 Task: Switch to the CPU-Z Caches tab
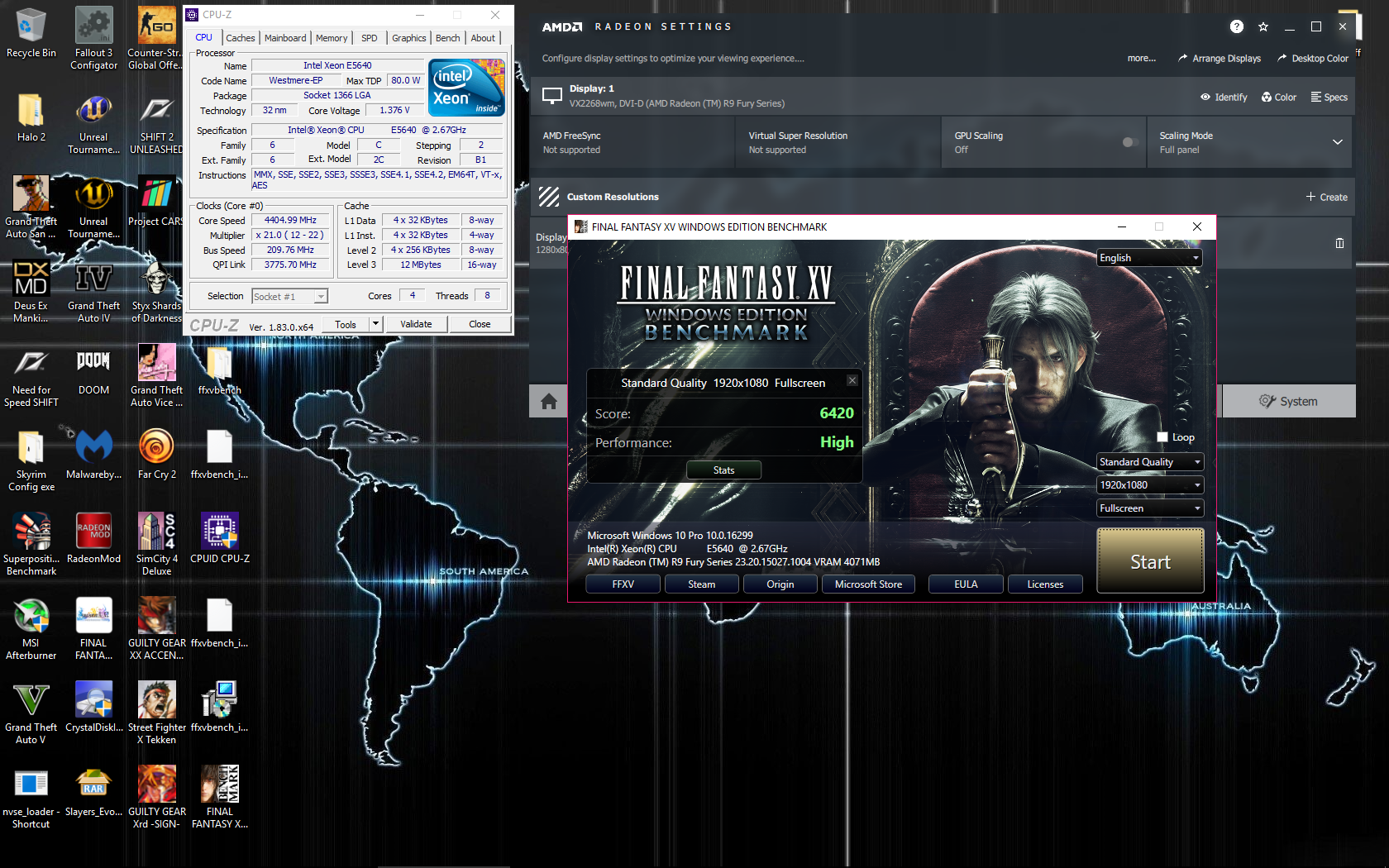coord(240,38)
